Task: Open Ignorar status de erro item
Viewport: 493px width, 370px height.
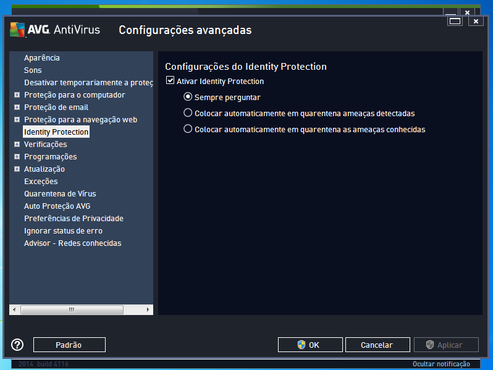Action: coord(63,231)
